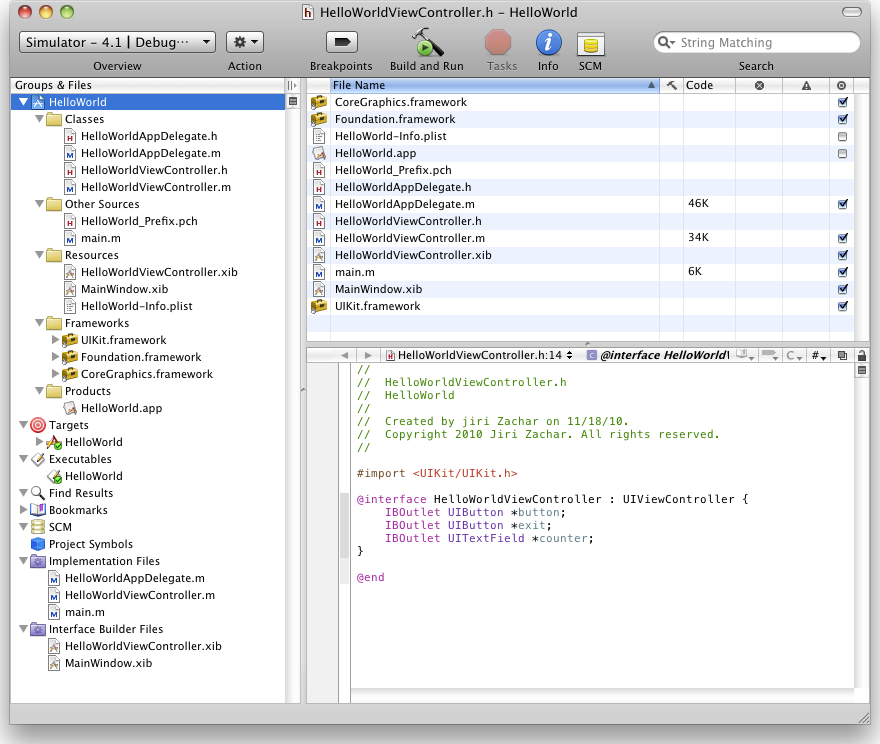Click the Project Symbols cube icon

point(38,544)
